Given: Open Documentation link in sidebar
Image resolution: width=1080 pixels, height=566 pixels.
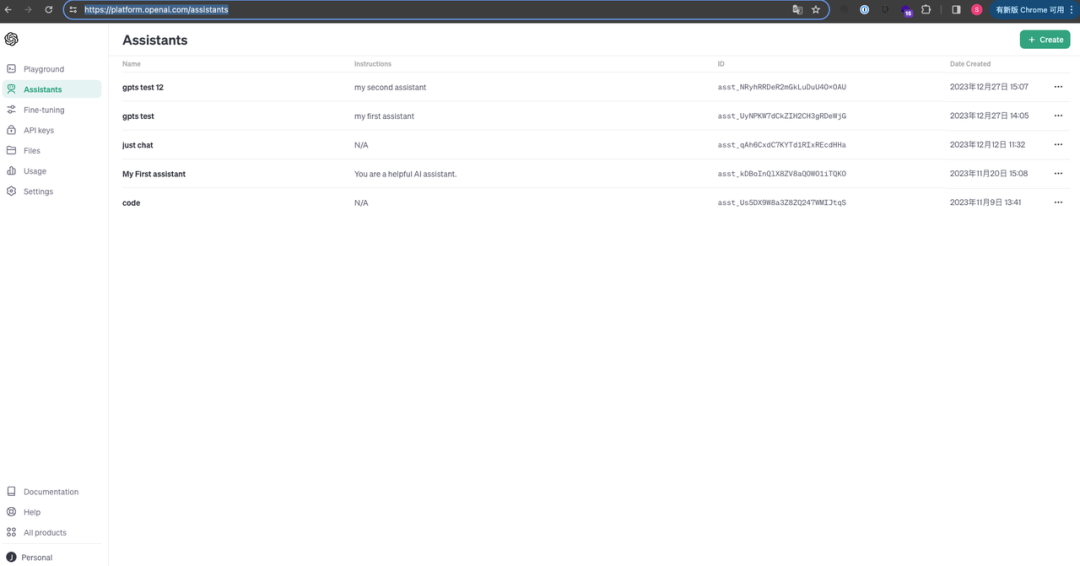Looking at the screenshot, I should click(x=52, y=492).
